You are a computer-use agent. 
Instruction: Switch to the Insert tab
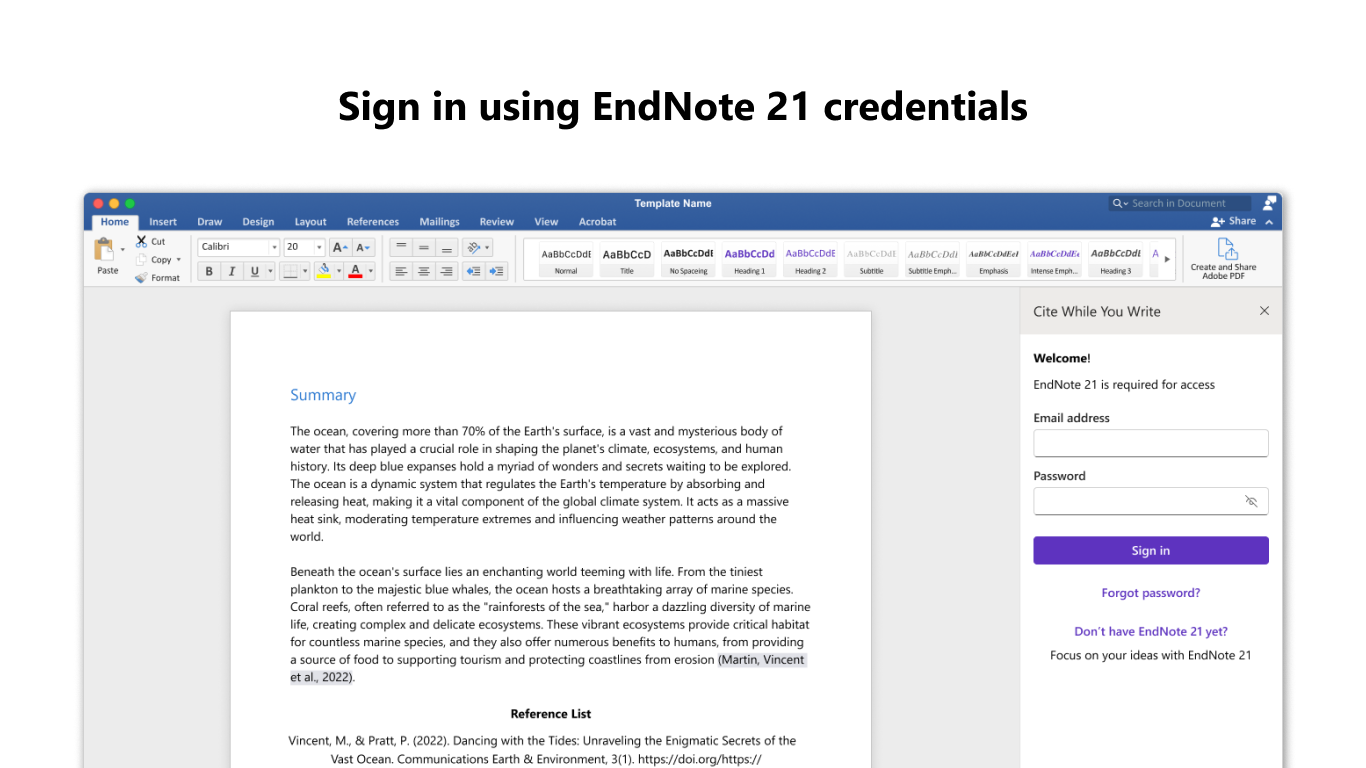click(x=163, y=222)
